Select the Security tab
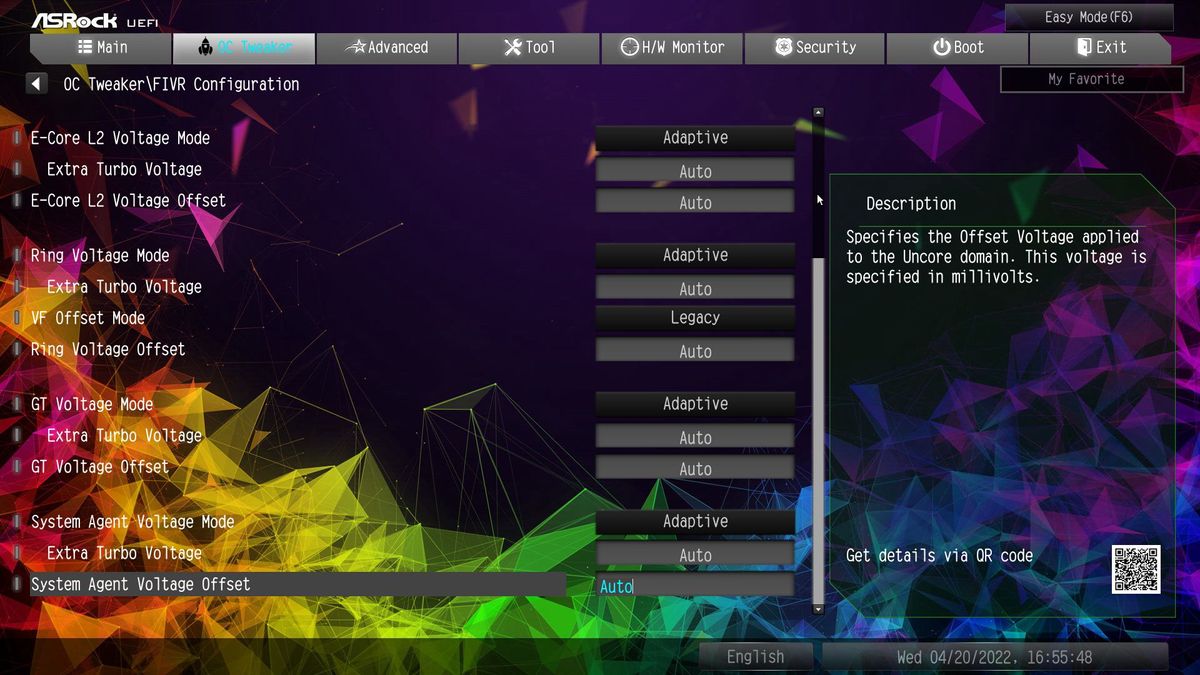Image resolution: width=1200 pixels, height=675 pixels. [815, 47]
